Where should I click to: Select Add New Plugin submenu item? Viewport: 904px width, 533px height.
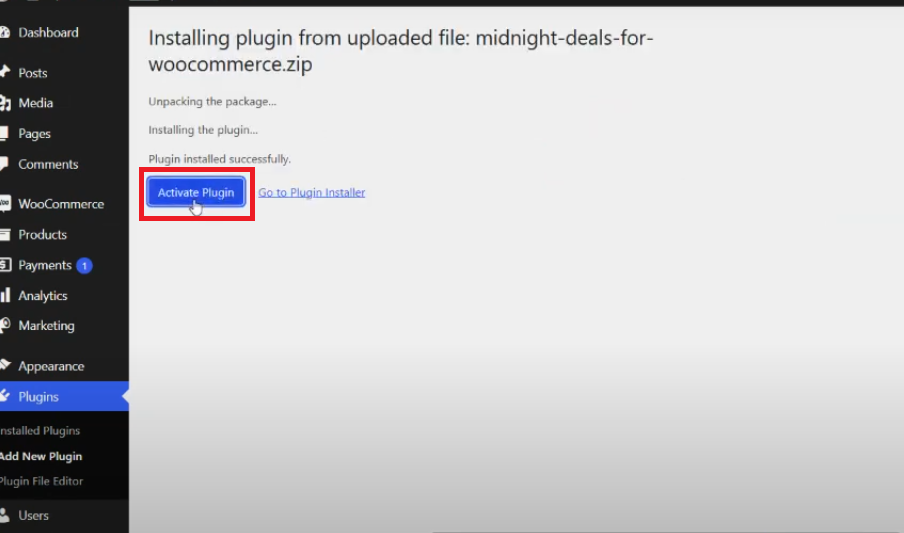(41, 456)
